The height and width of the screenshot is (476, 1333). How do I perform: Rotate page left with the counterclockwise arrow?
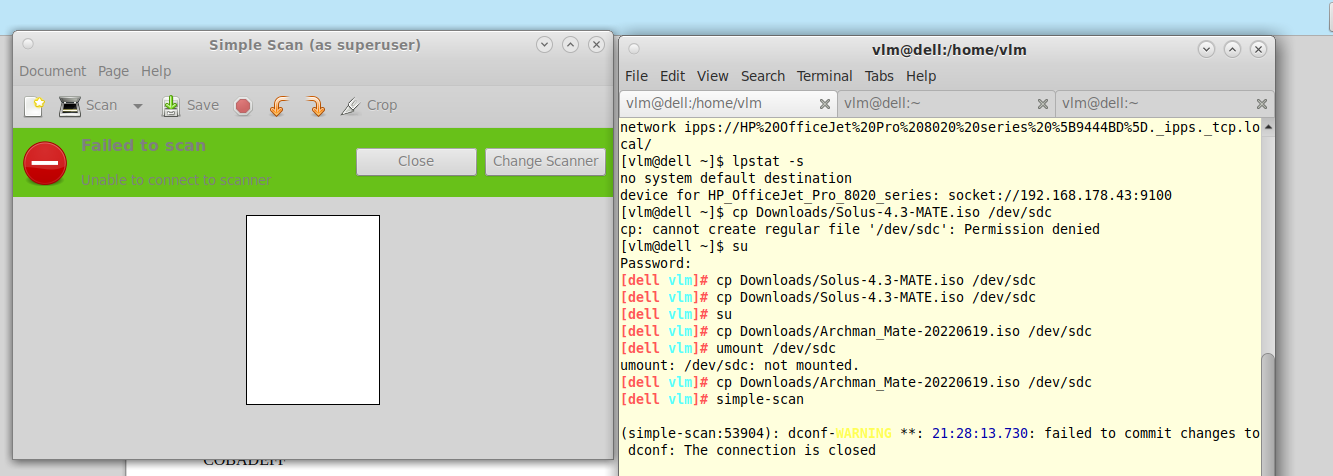(x=279, y=105)
